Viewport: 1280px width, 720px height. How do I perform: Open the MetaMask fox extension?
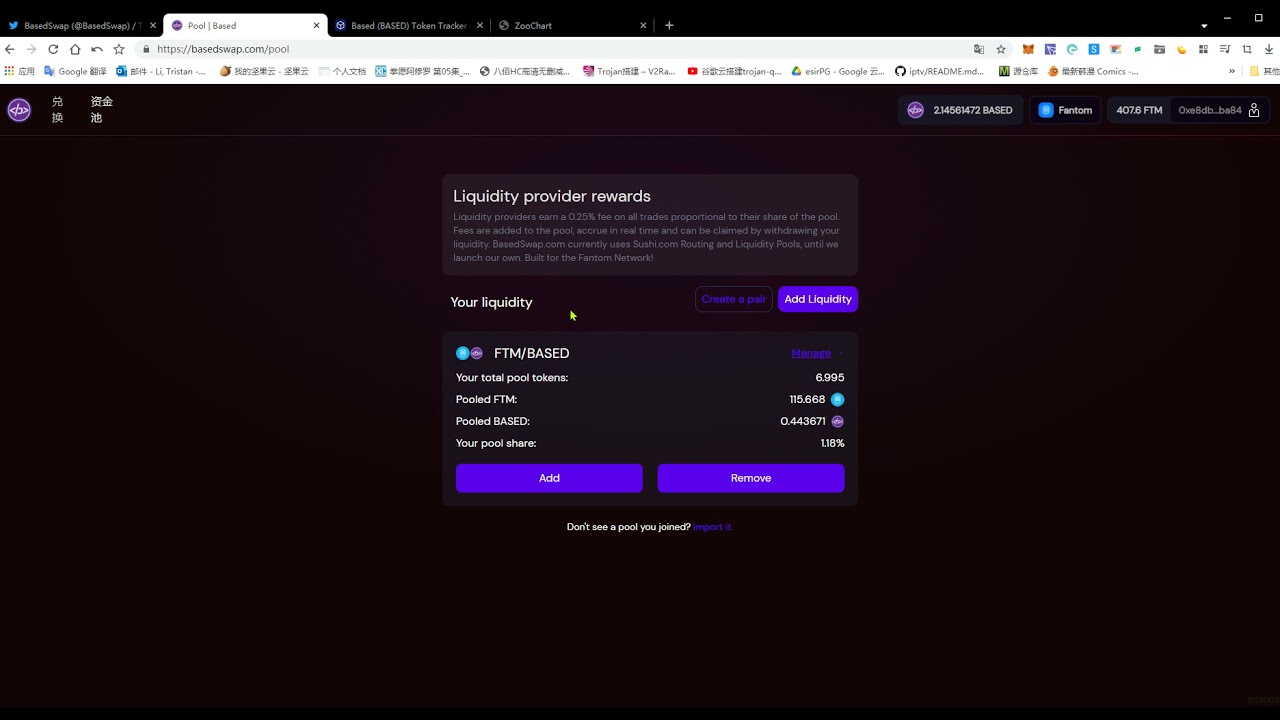point(1028,49)
